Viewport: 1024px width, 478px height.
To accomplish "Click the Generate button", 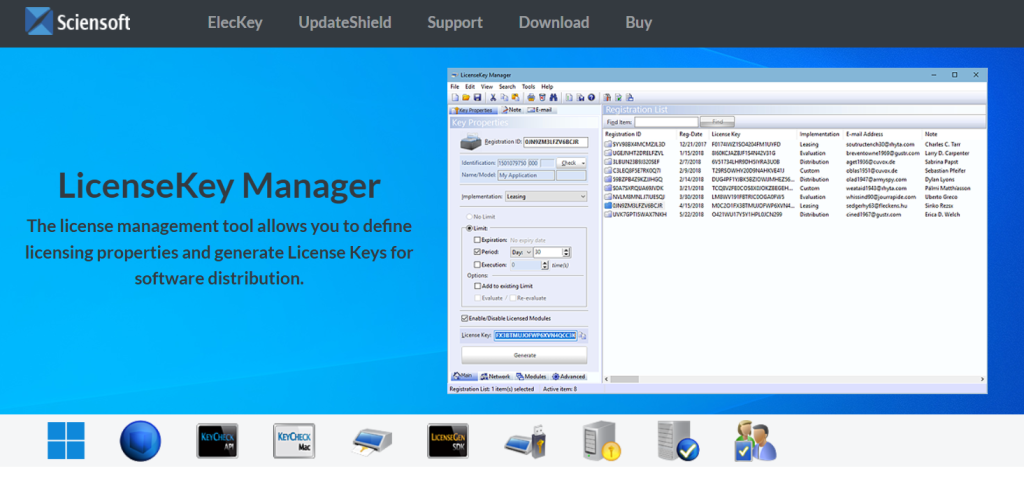I will (x=524, y=355).
